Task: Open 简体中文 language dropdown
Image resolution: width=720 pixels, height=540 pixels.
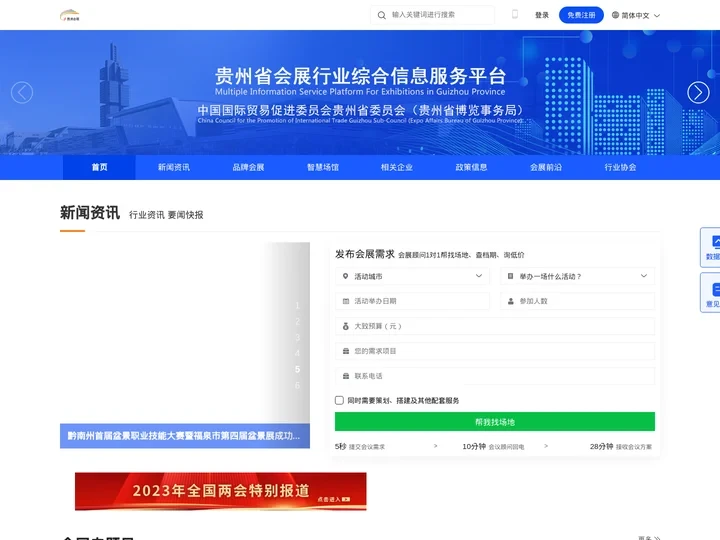Action: [636, 15]
